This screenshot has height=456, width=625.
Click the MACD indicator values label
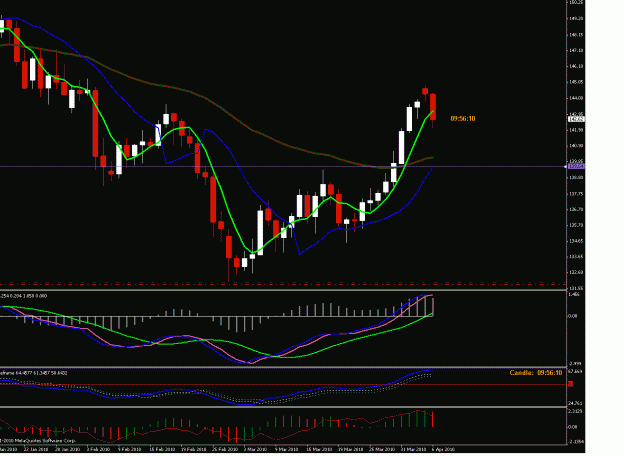tap(24, 296)
